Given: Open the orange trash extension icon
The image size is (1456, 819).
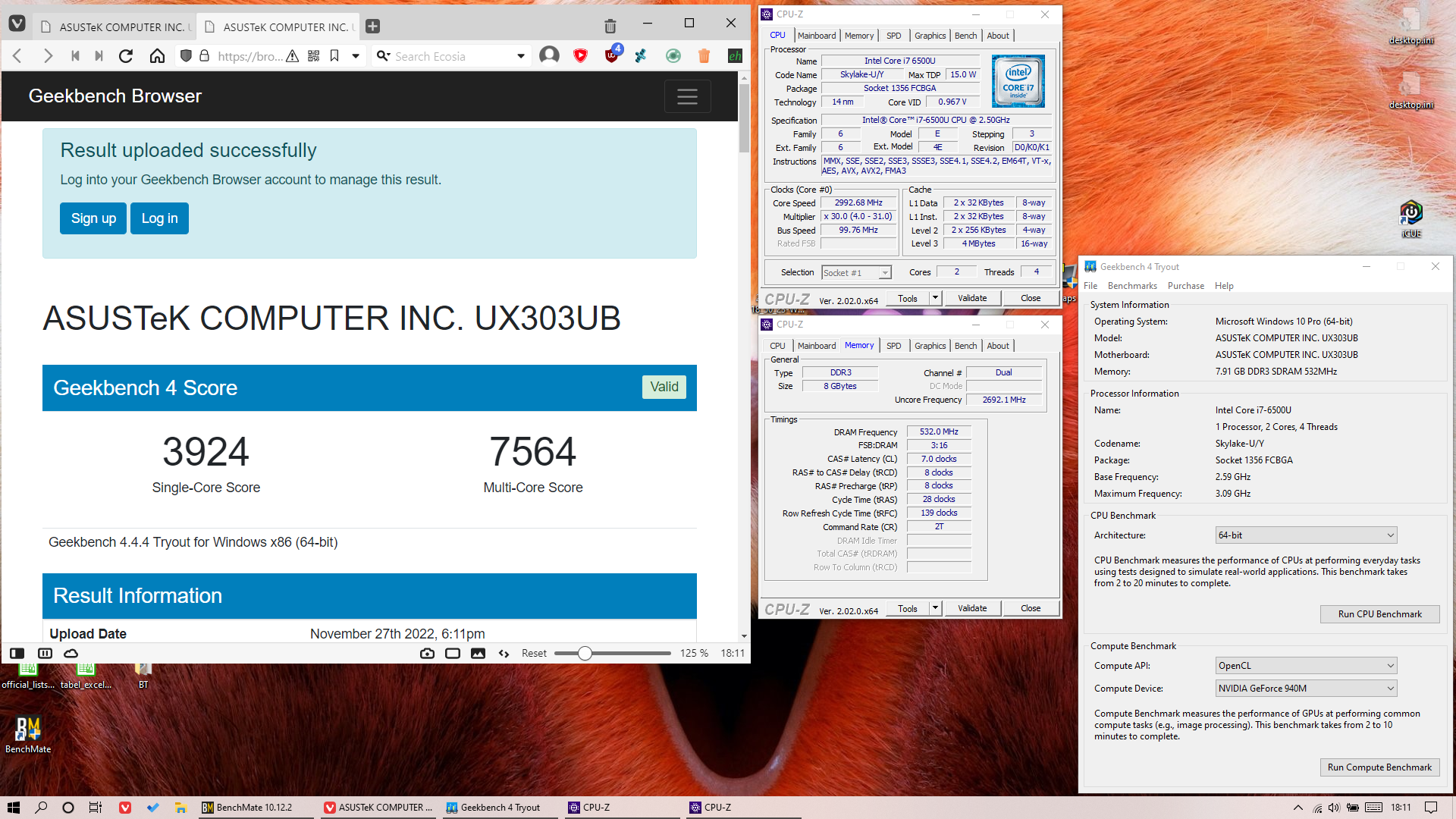Looking at the screenshot, I should pyautogui.click(x=704, y=55).
